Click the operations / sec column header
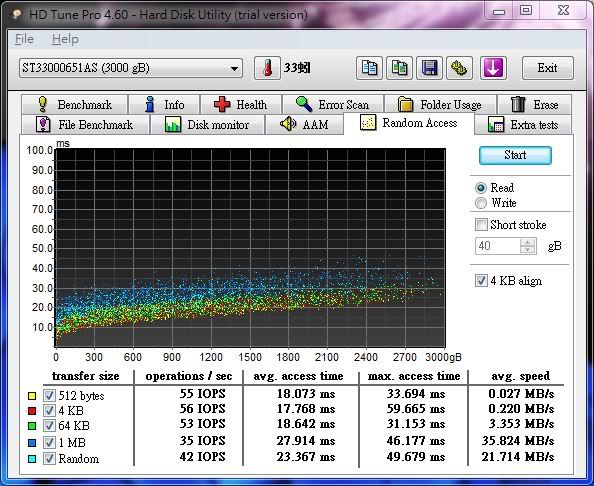Image resolution: width=594 pixels, height=486 pixels. pos(189,376)
